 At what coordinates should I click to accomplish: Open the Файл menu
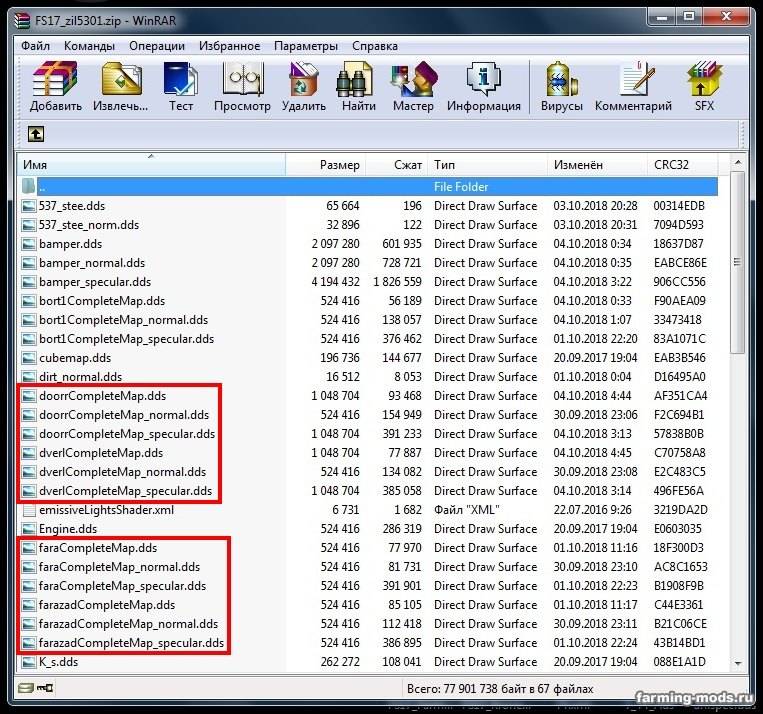click(35, 46)
